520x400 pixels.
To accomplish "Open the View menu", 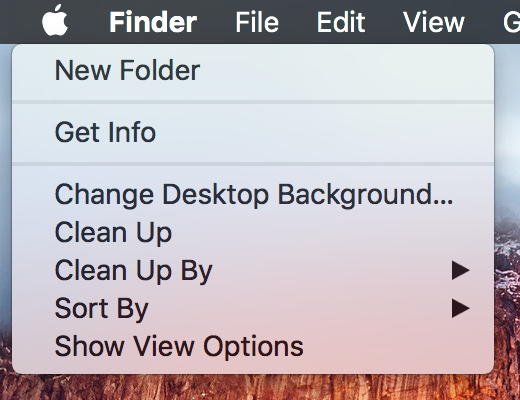I will [x=433, y=22].
